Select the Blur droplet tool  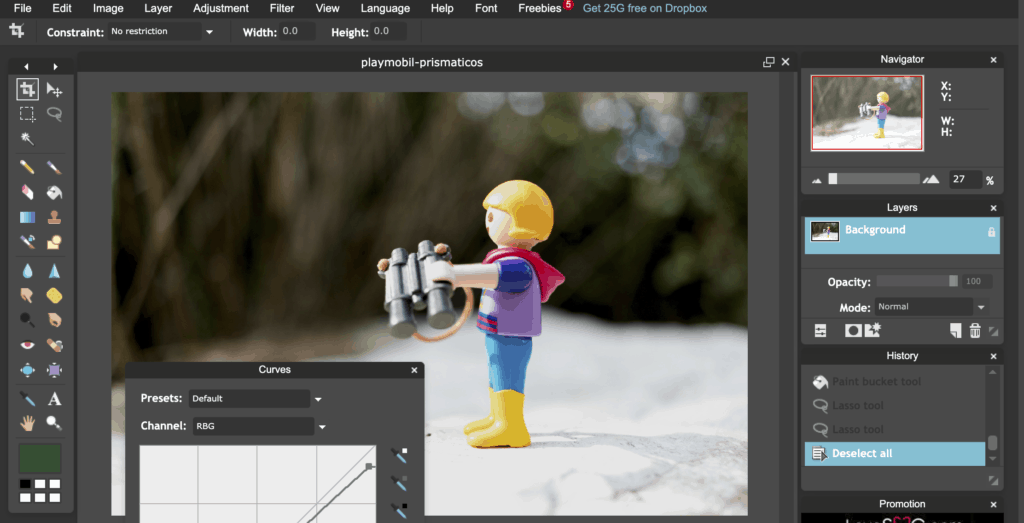click(27, 270)
